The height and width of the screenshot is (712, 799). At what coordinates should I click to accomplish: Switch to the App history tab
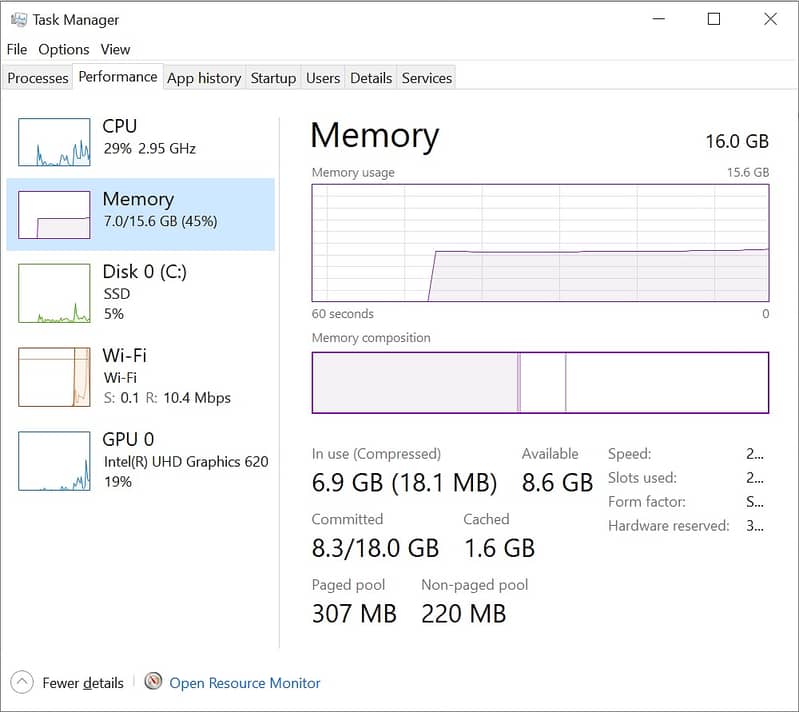204,78
